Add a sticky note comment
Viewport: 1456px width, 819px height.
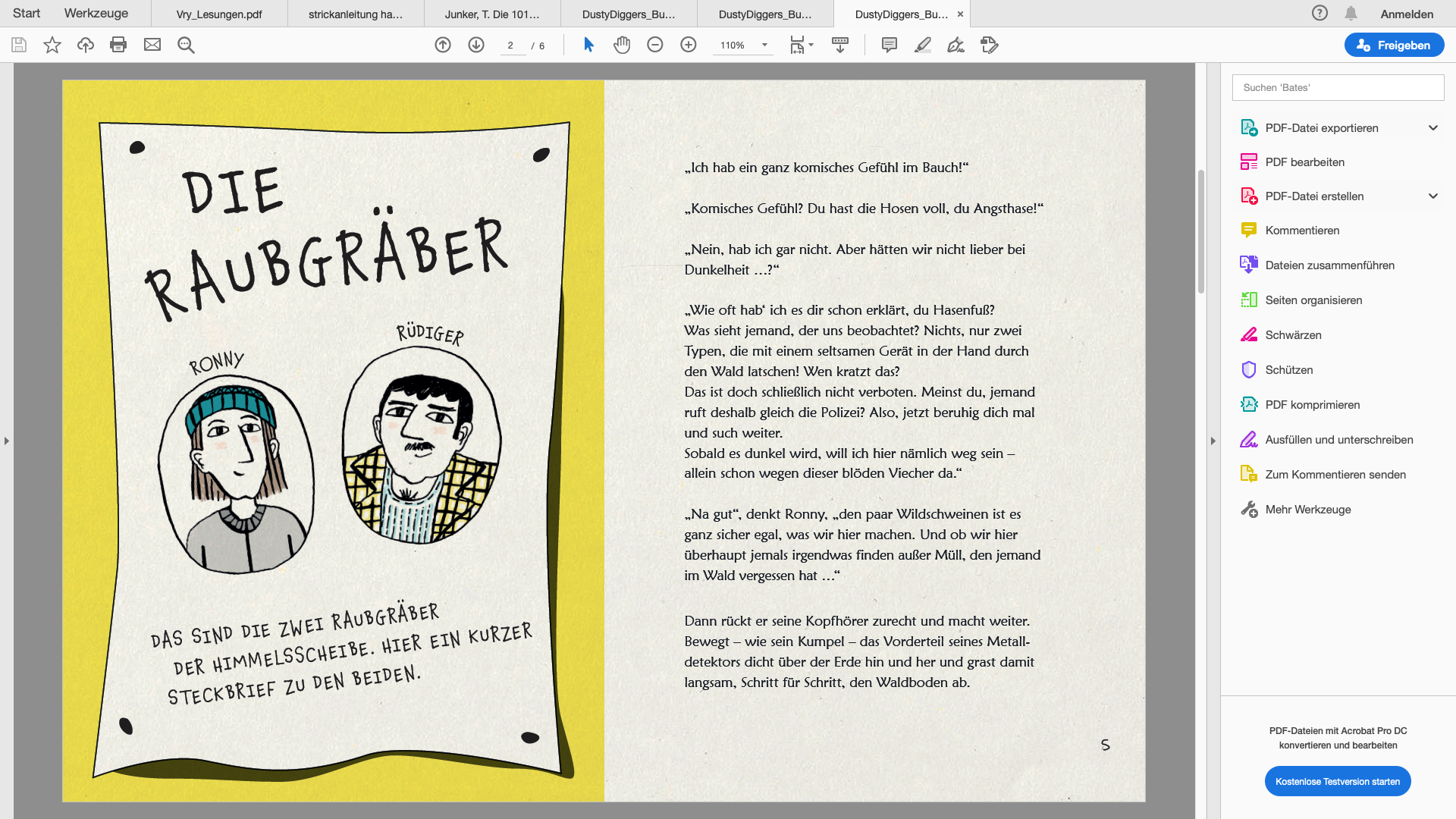[890, 45]
